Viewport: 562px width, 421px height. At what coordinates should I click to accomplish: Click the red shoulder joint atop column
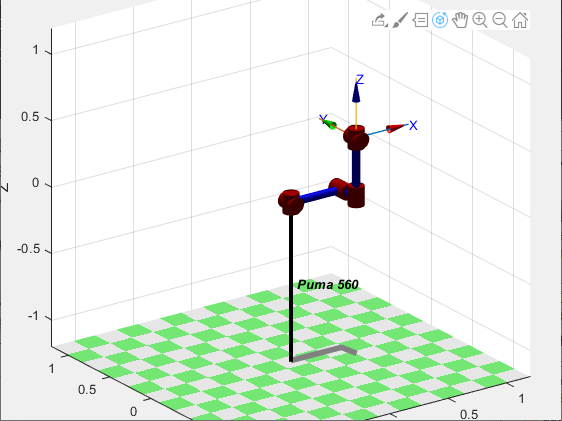(291, 202)
